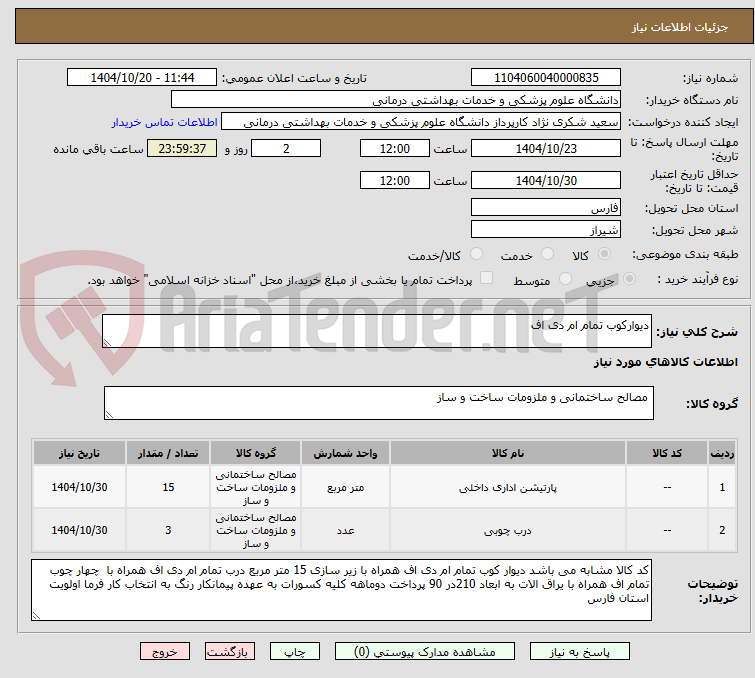Click the need date in the پارتیشن row

79,487
